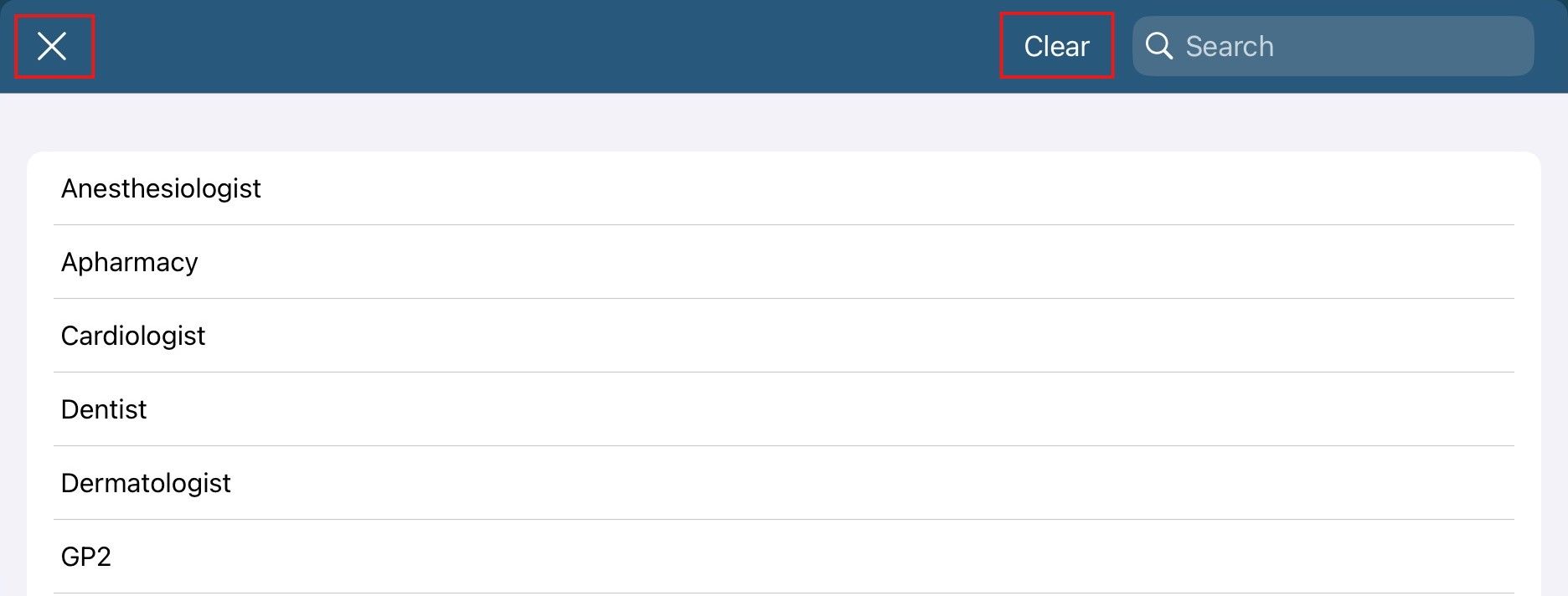Dismiss this picker using the X button

(53, 47)
